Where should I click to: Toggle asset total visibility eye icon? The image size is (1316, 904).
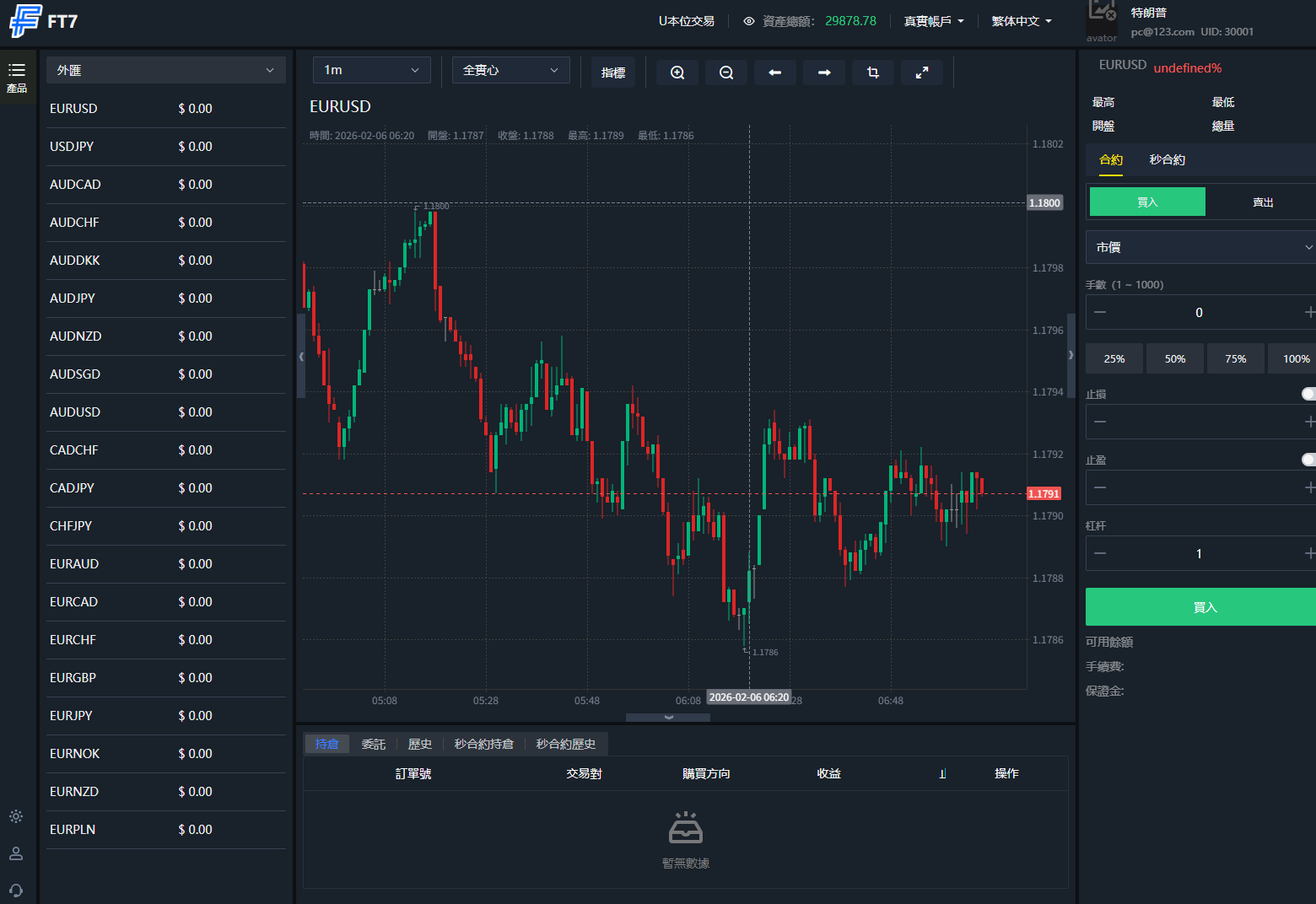pos(748,21)
